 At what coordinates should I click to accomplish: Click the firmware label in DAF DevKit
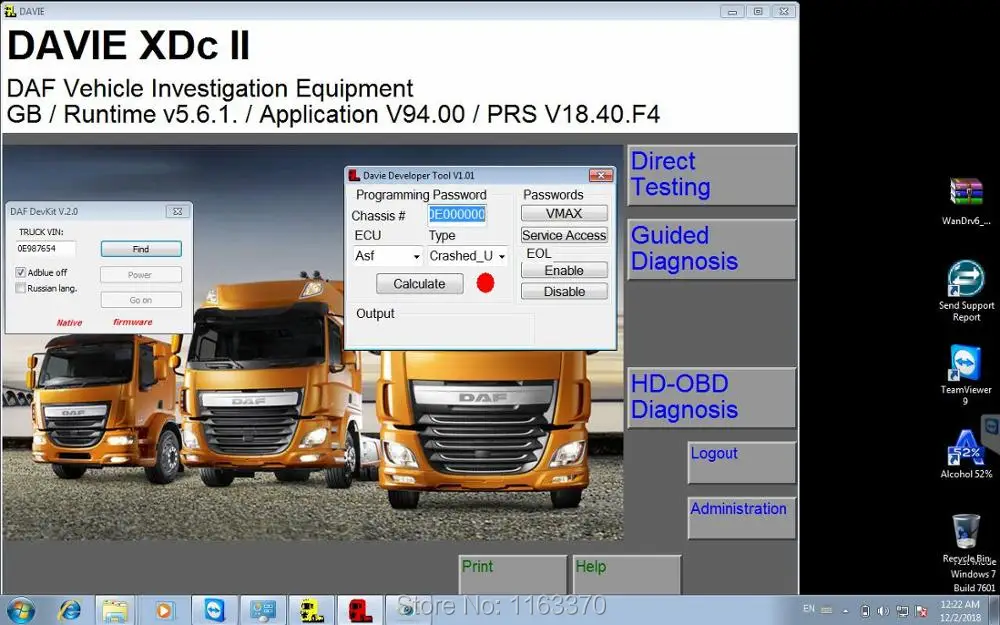tap(133, 322)
